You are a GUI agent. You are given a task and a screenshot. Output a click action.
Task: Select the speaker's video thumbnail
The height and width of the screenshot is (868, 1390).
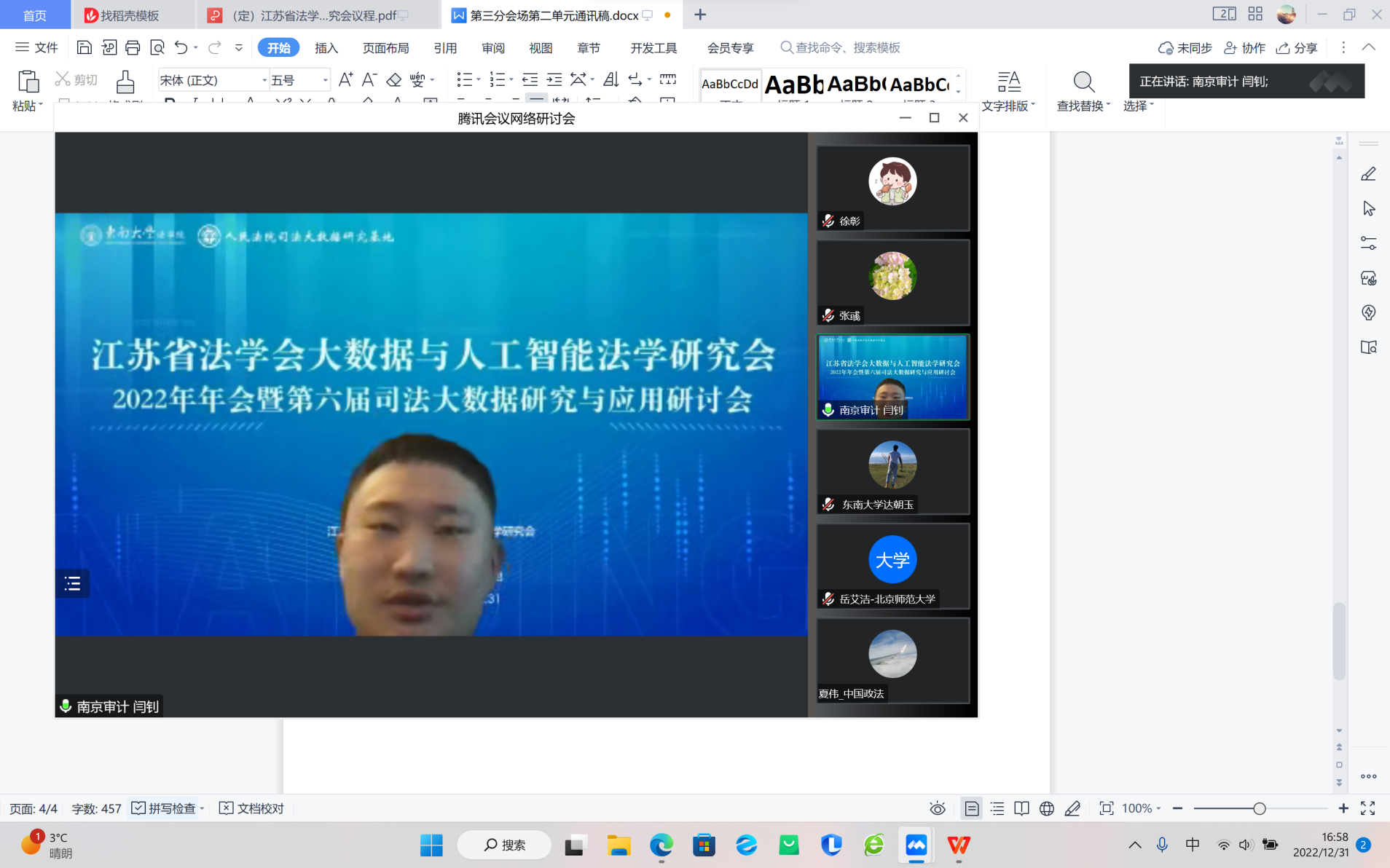[892, 377]
